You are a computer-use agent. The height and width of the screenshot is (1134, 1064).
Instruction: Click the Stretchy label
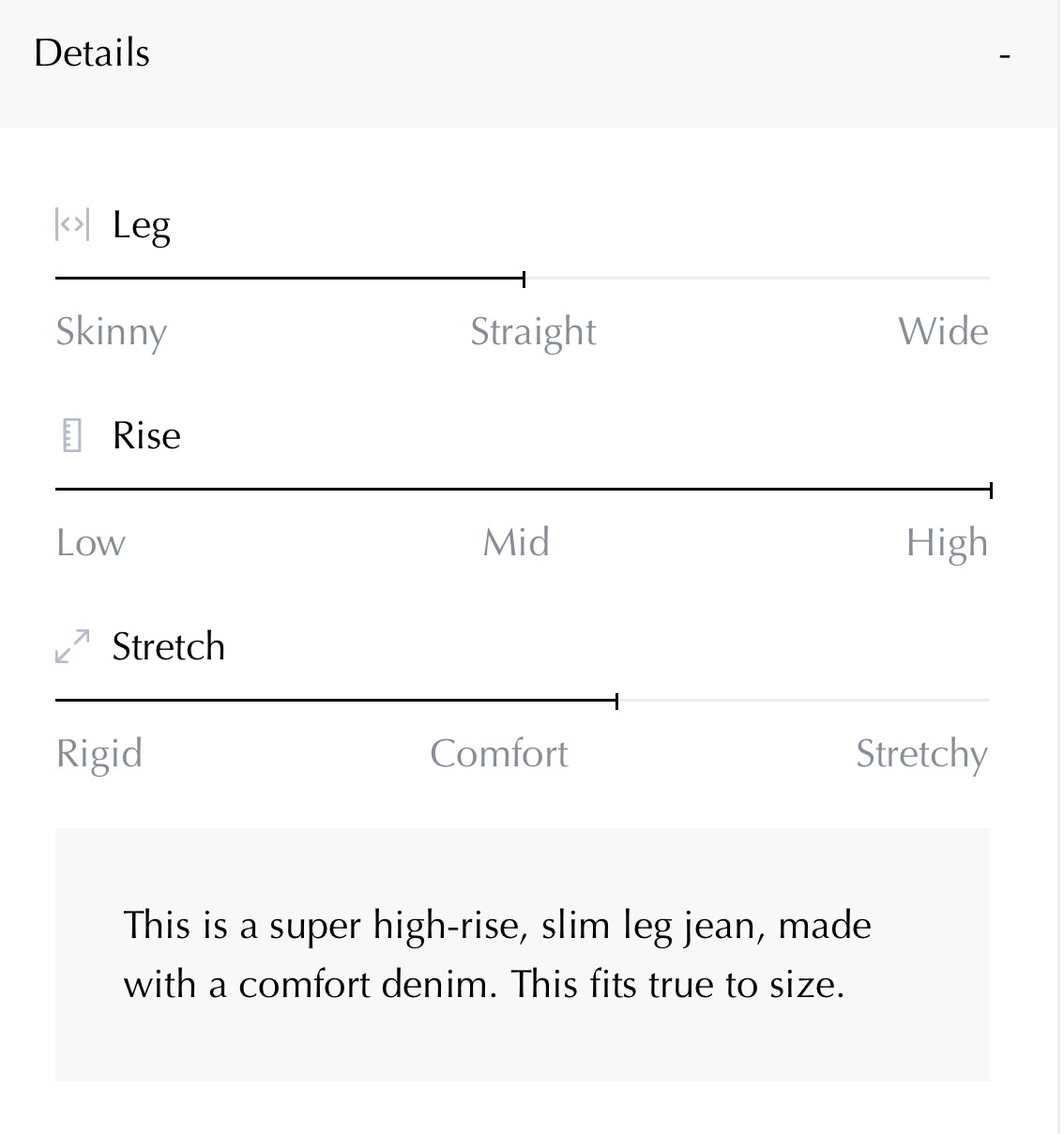click(921, 754)
